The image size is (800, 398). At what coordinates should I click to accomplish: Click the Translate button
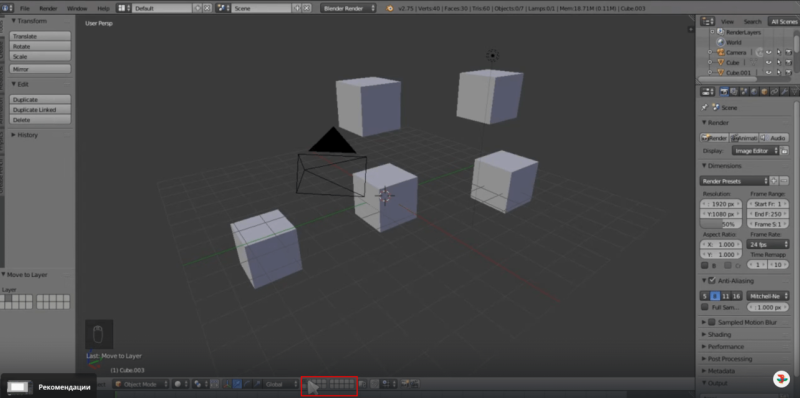40,36
